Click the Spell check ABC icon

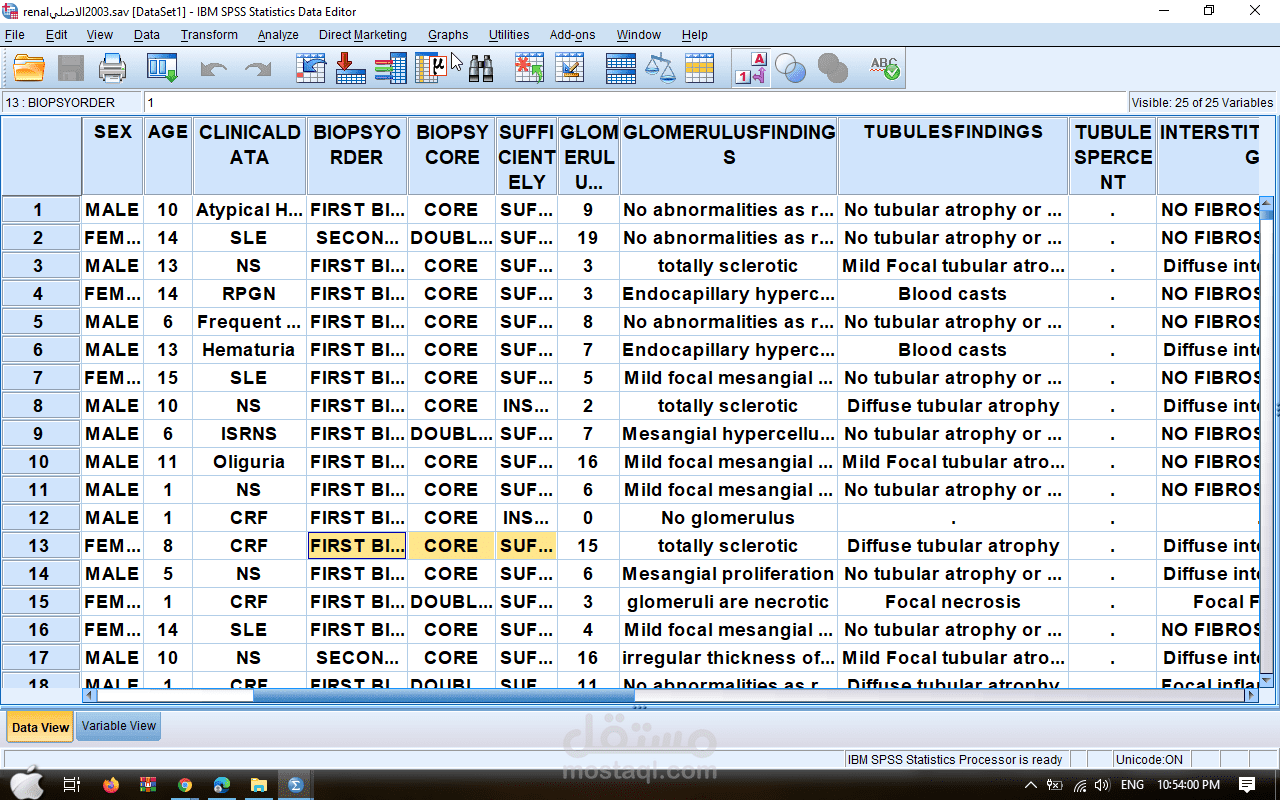[884, 69]
